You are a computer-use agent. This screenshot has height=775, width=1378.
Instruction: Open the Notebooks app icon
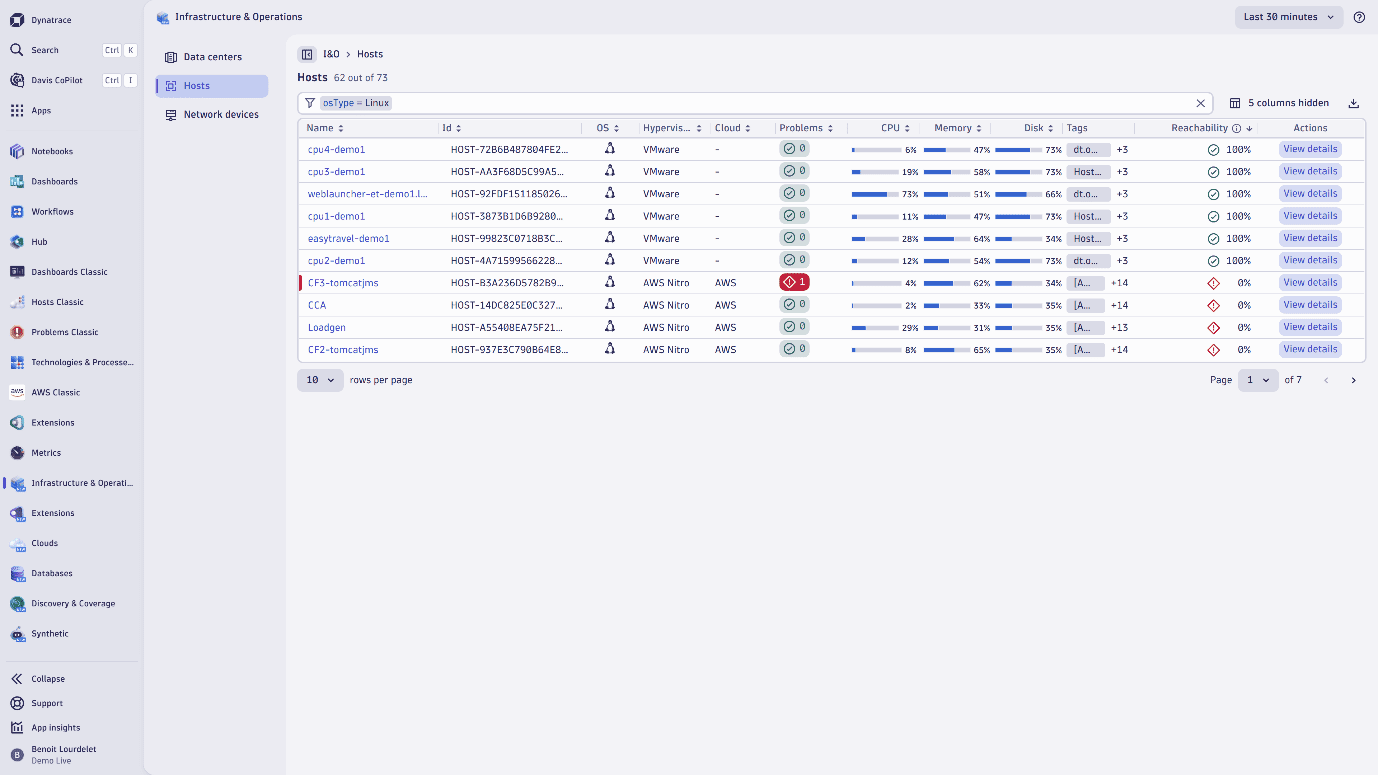coord(17,151)
